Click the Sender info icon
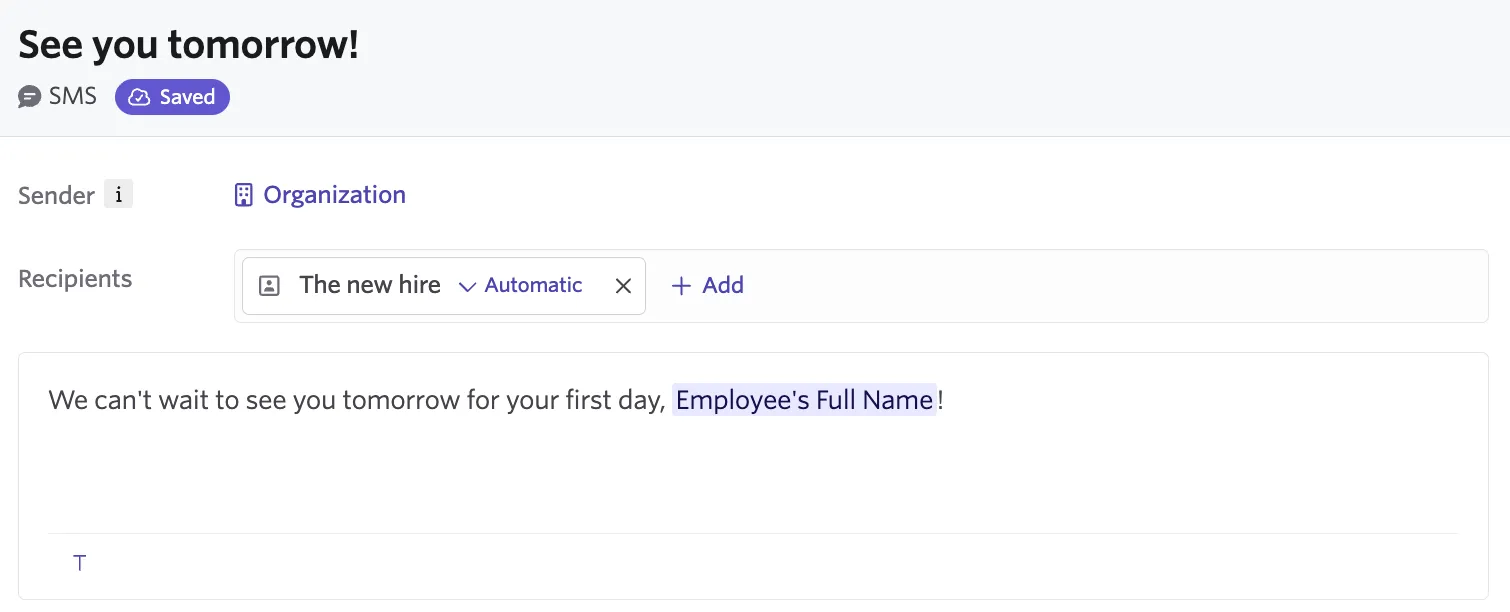The width and height of the screenshot is (1510, 612). pyautogui.click(x=118, y=195)
